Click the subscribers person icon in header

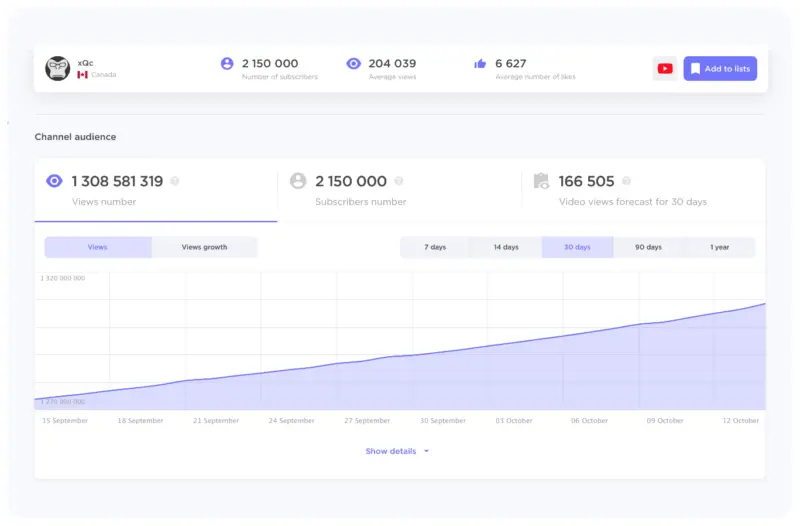coord(227,63)
